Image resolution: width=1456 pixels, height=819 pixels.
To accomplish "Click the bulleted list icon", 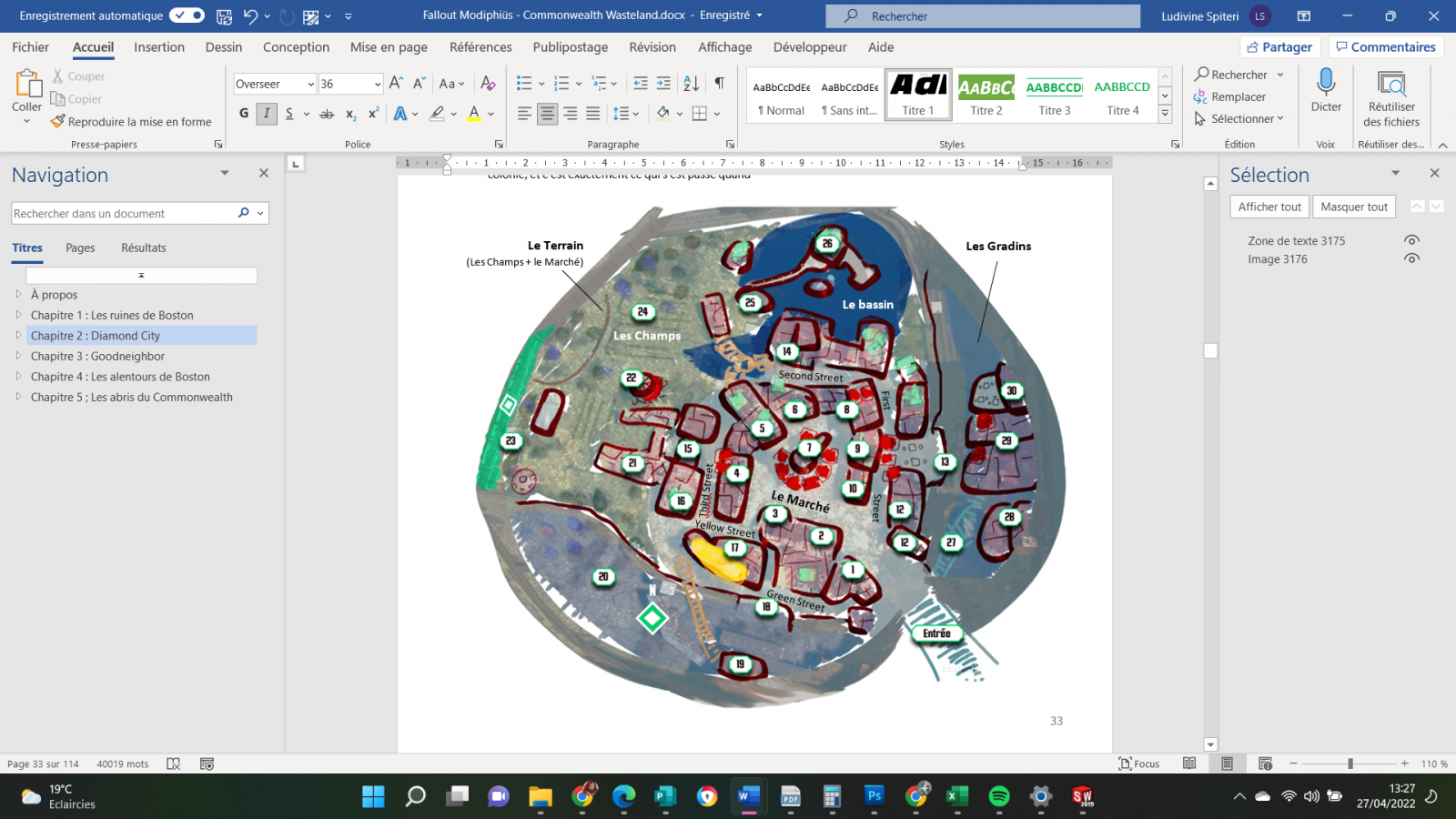I will [x=524, y=84].
